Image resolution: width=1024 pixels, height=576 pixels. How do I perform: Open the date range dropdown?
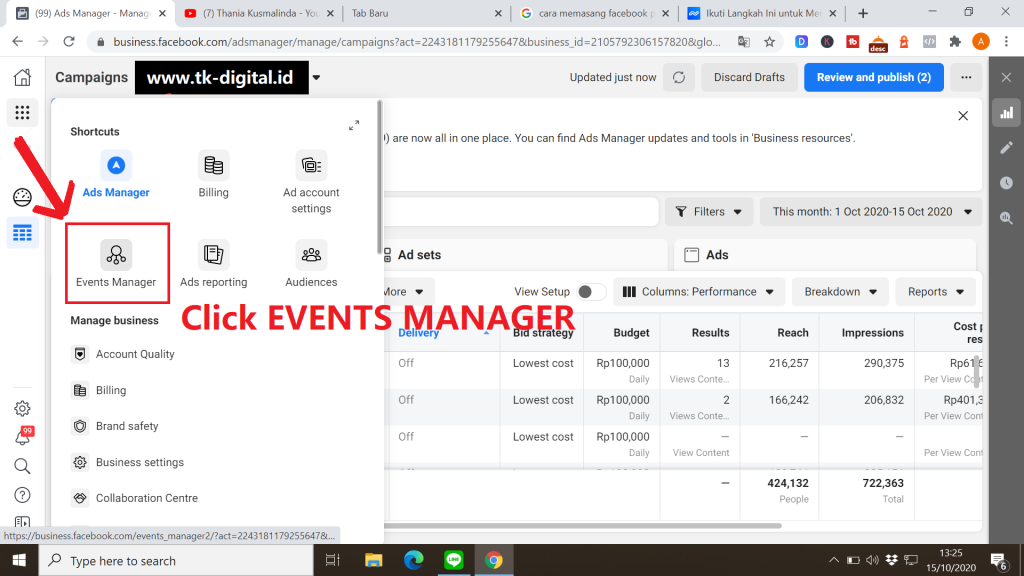pos(871,212)
